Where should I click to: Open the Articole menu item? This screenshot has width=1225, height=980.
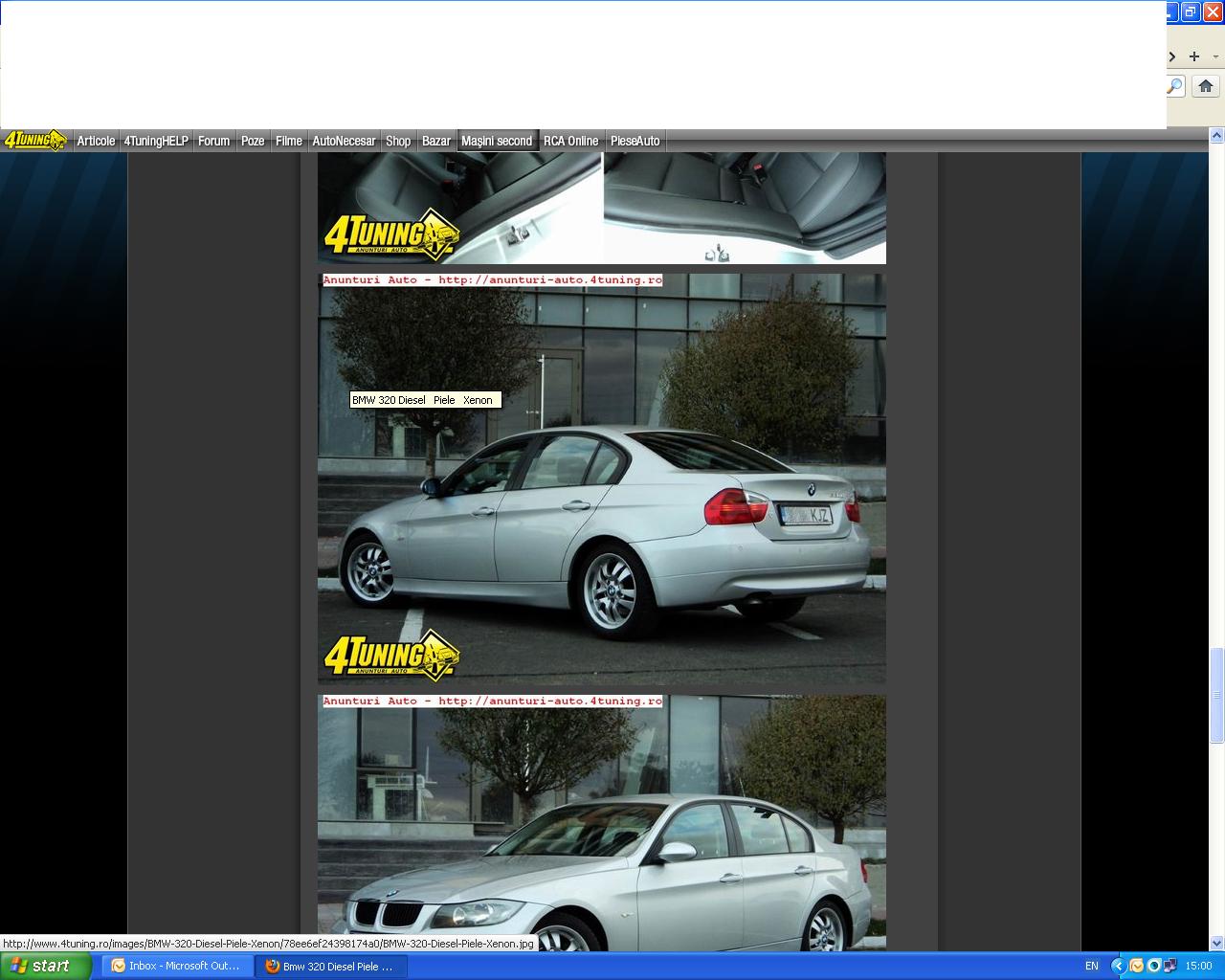point(96,141)
